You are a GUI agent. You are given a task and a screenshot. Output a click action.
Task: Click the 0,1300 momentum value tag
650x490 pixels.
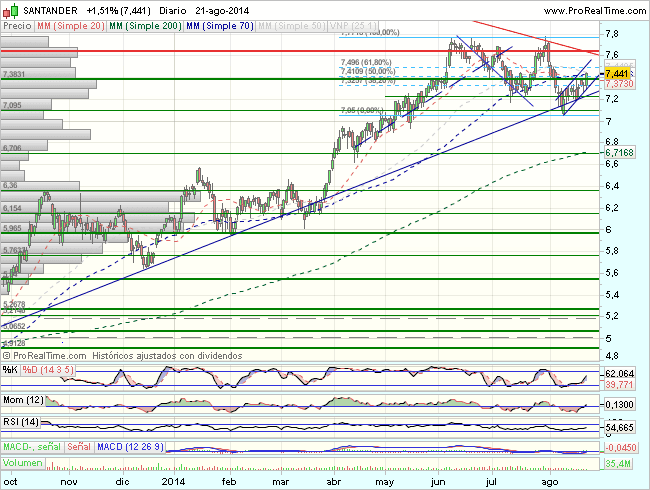(619, 405)
